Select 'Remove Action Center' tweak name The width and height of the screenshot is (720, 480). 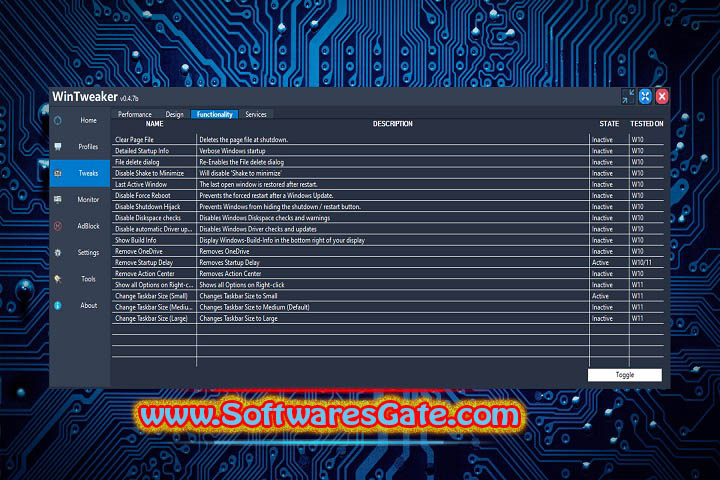click(x=145, y=274)
